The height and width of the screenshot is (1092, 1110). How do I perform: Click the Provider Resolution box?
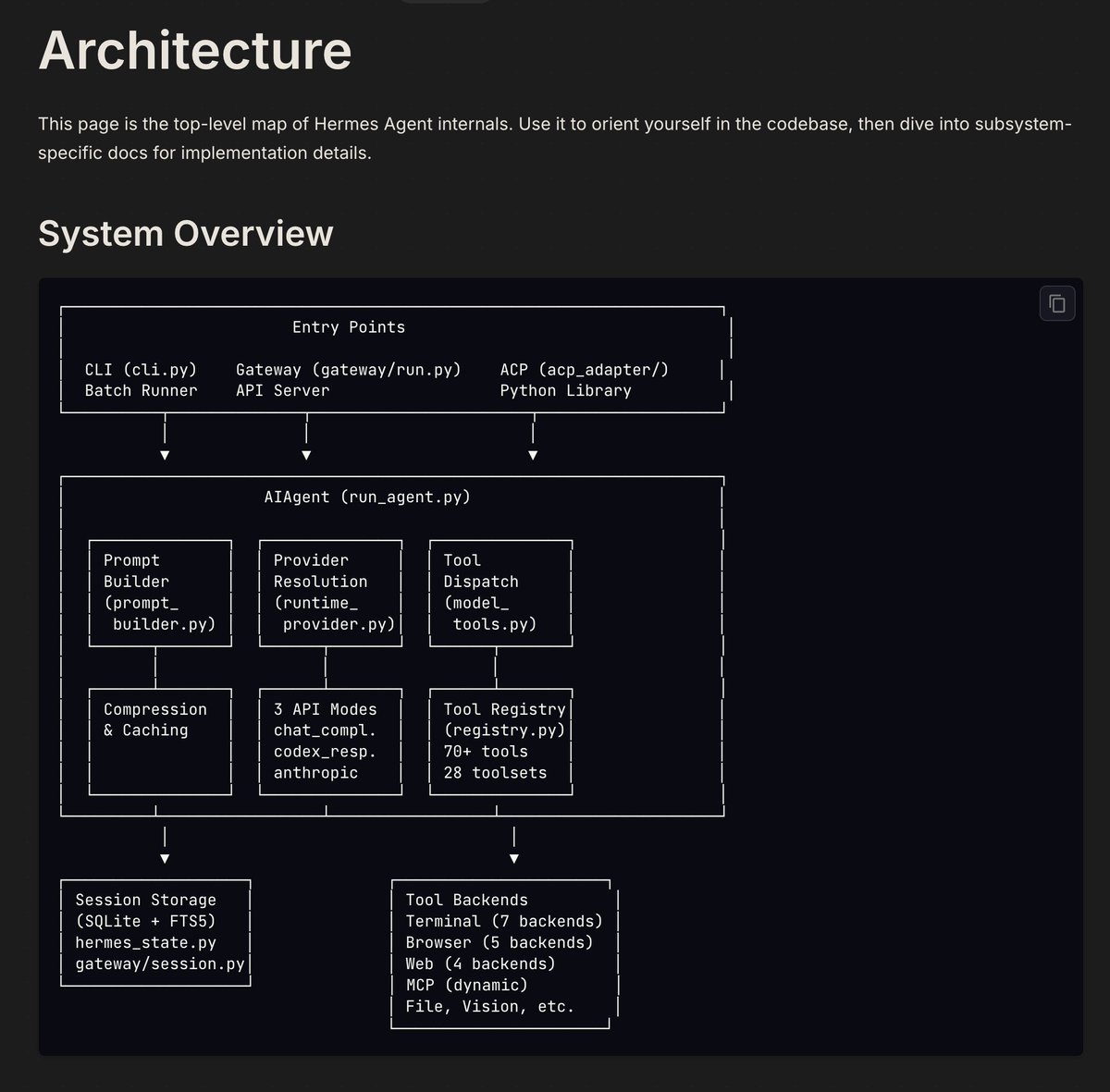pos(331,593)
